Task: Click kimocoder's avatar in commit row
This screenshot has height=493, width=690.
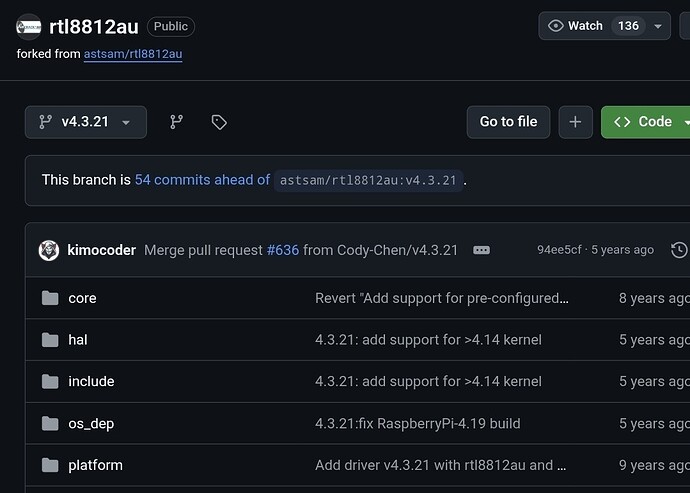Action: tap(48, 250)
